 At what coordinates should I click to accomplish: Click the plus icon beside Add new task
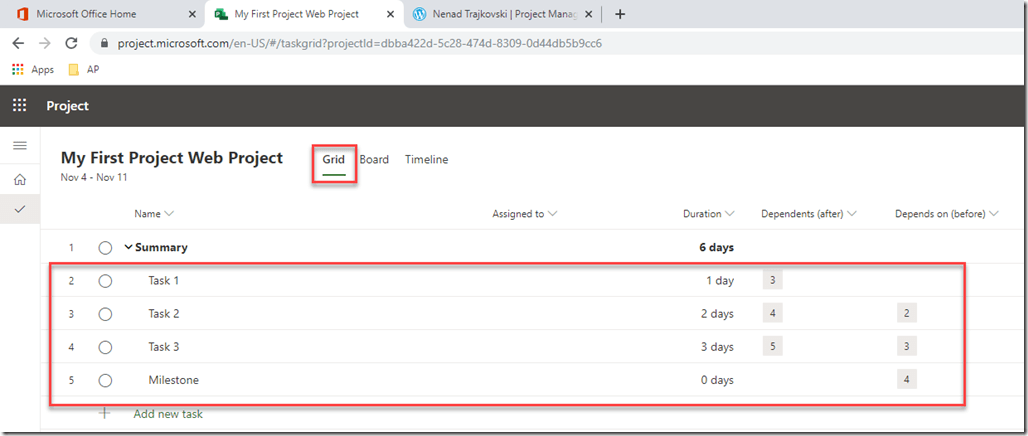(x=105, y=413)
